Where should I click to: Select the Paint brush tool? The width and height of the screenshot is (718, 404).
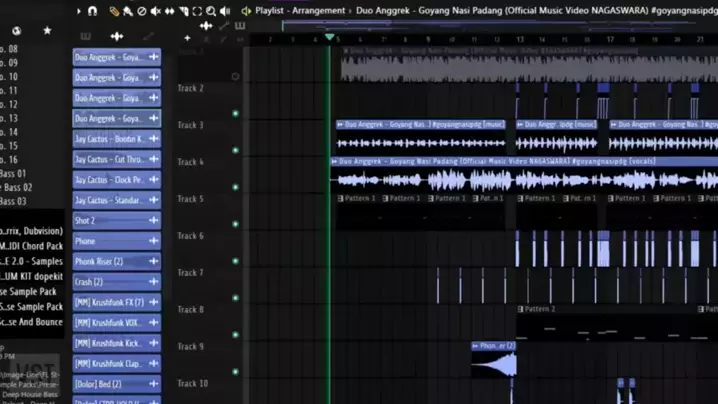click(128, 11)
